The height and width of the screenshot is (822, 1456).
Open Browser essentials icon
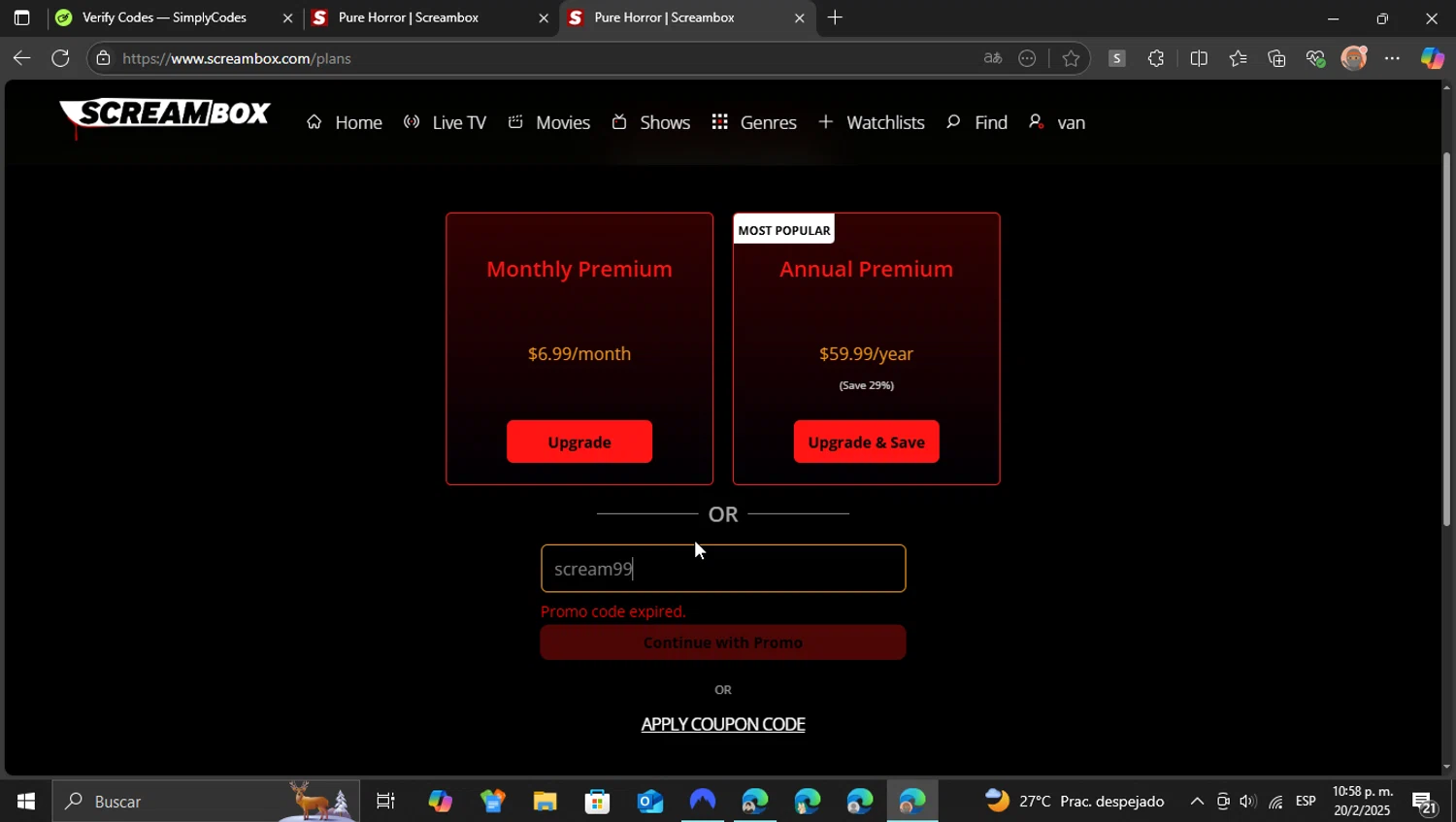(x=1315, y=58)
